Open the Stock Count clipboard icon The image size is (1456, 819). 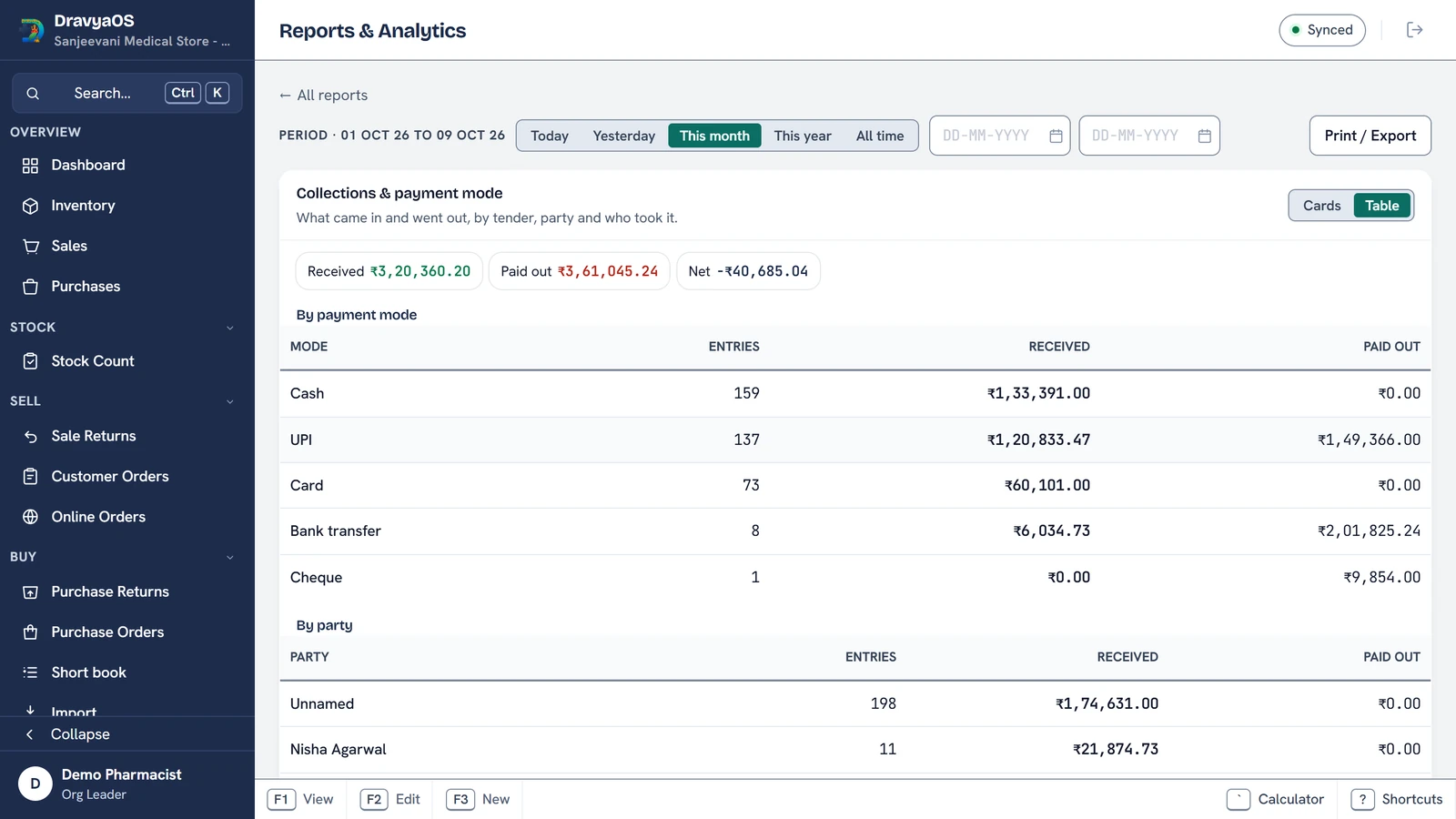click(30, 361)
